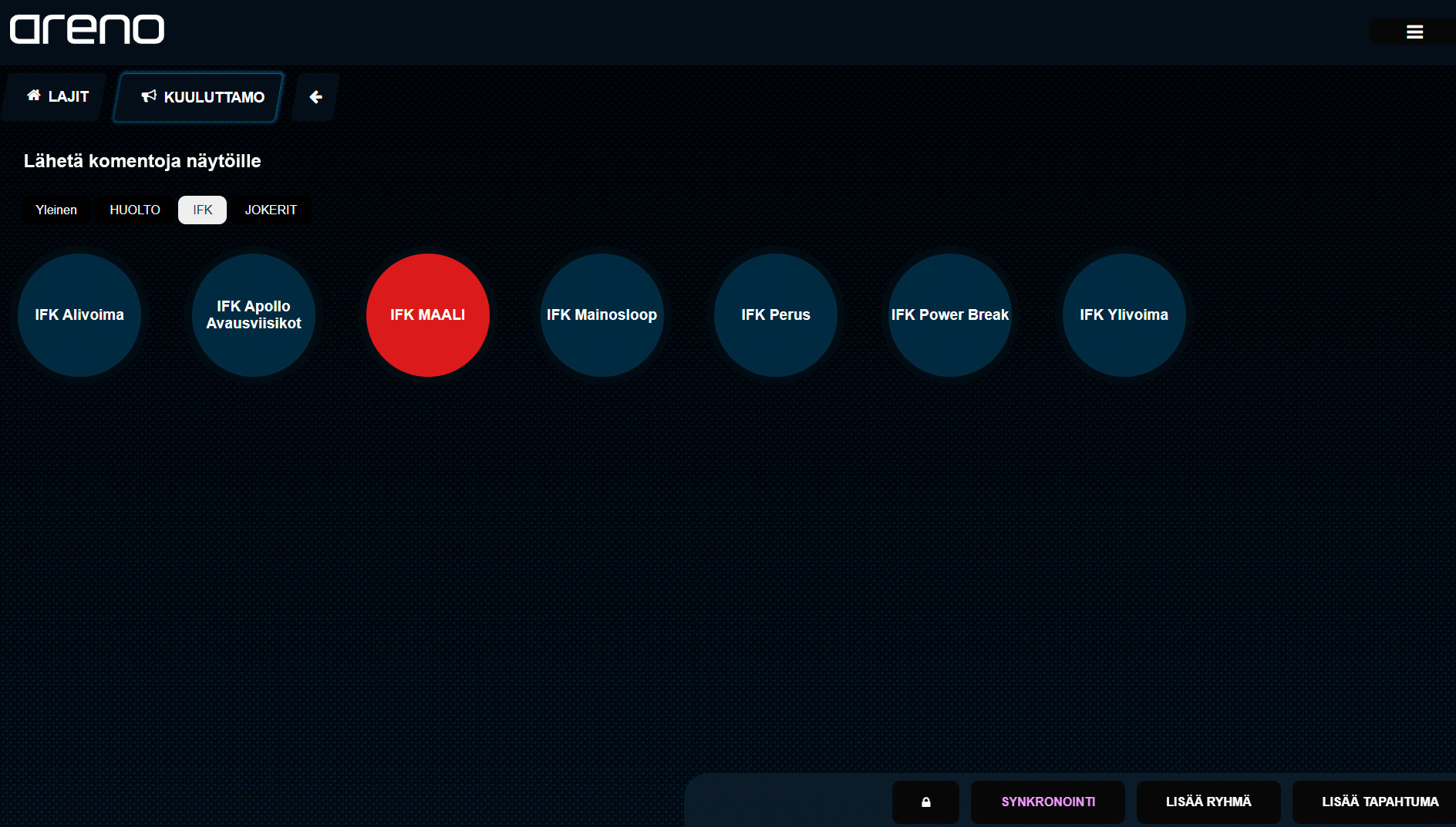The width and height of the screenshot is (1456, 827).
Task: Trigger IFK Apollo Avausviisikot event
Action: 254,314
